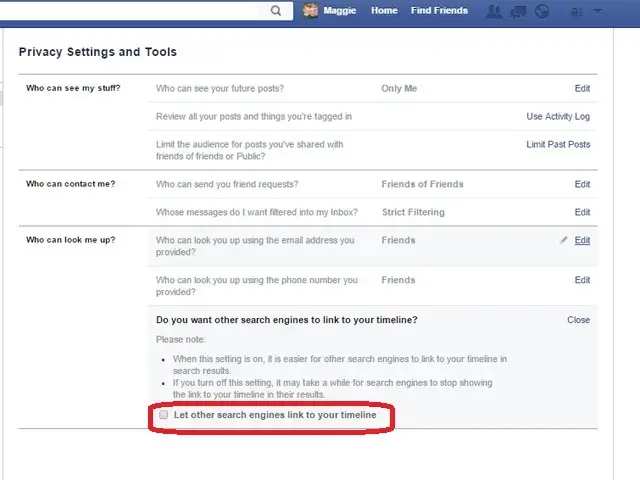This screenshot has width=640, height=480.
Task: Edit Strict Filtering inbox setting
Action: point(582,213)
